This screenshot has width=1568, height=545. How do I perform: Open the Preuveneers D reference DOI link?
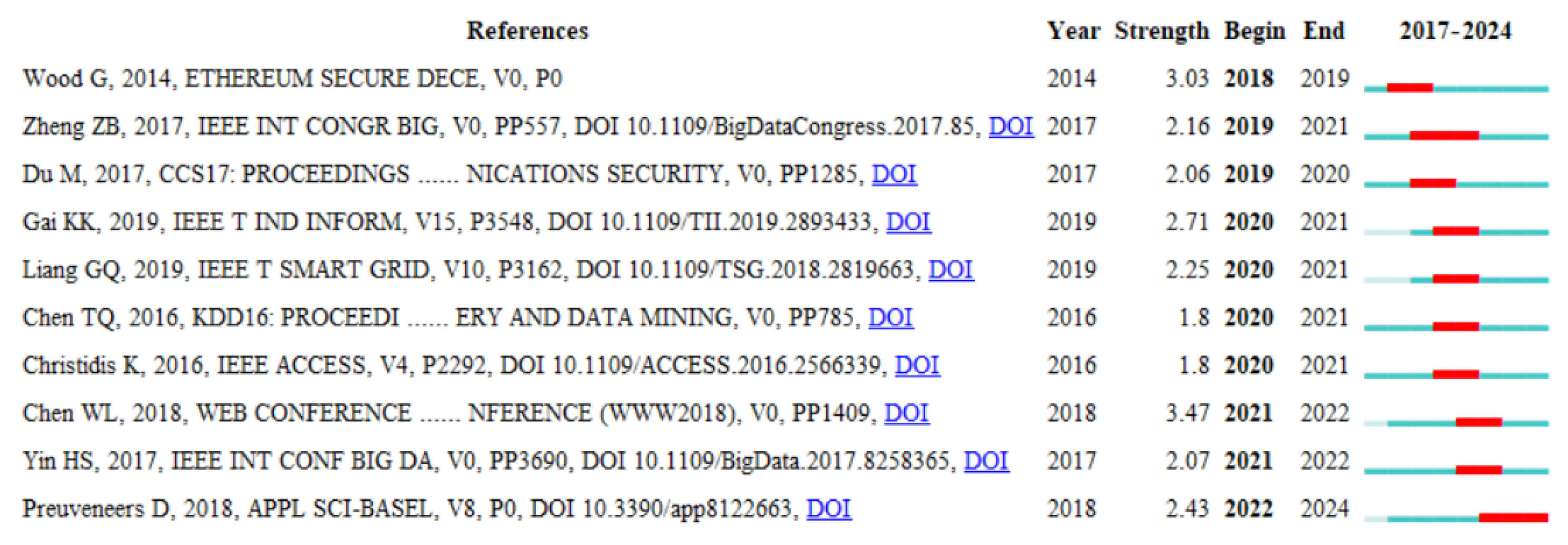828,509
